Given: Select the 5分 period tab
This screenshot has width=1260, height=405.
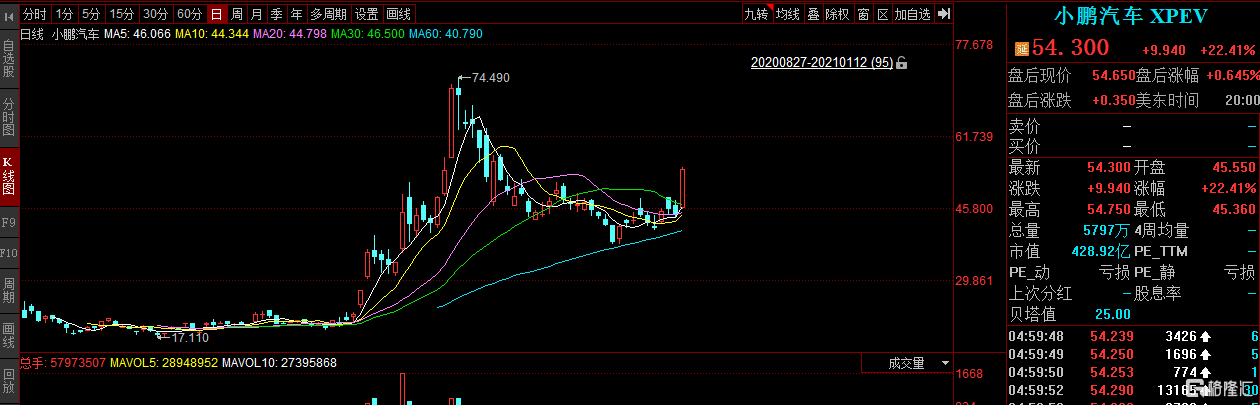Looking at the screenshot, I should [92, 14].
